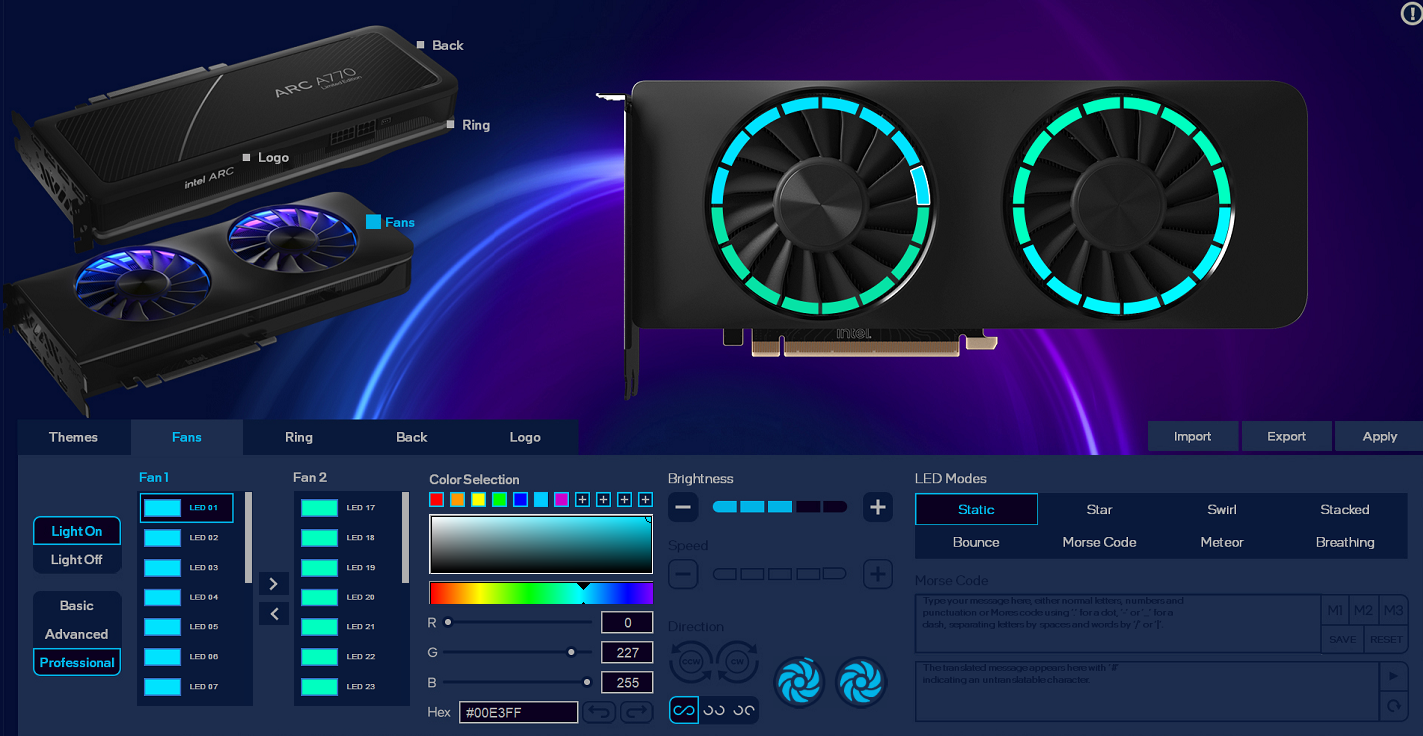Select the CCW direction icon
Image resolution: width=1423 pixels, height=736 pixels.
tap(690, 661)
